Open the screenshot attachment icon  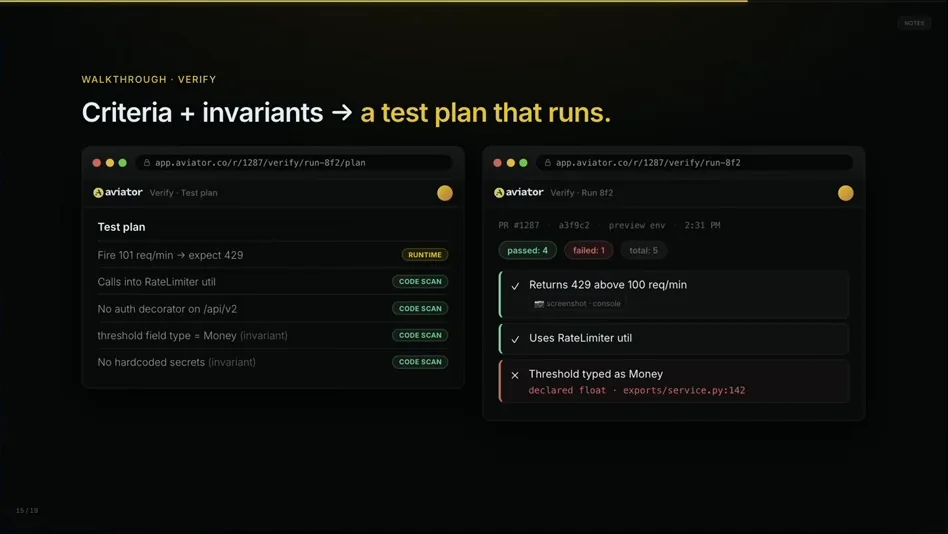point(539,304)
